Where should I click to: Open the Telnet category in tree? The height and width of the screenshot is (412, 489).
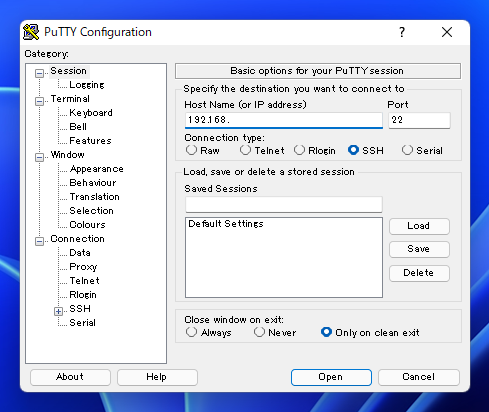[84, 281]
